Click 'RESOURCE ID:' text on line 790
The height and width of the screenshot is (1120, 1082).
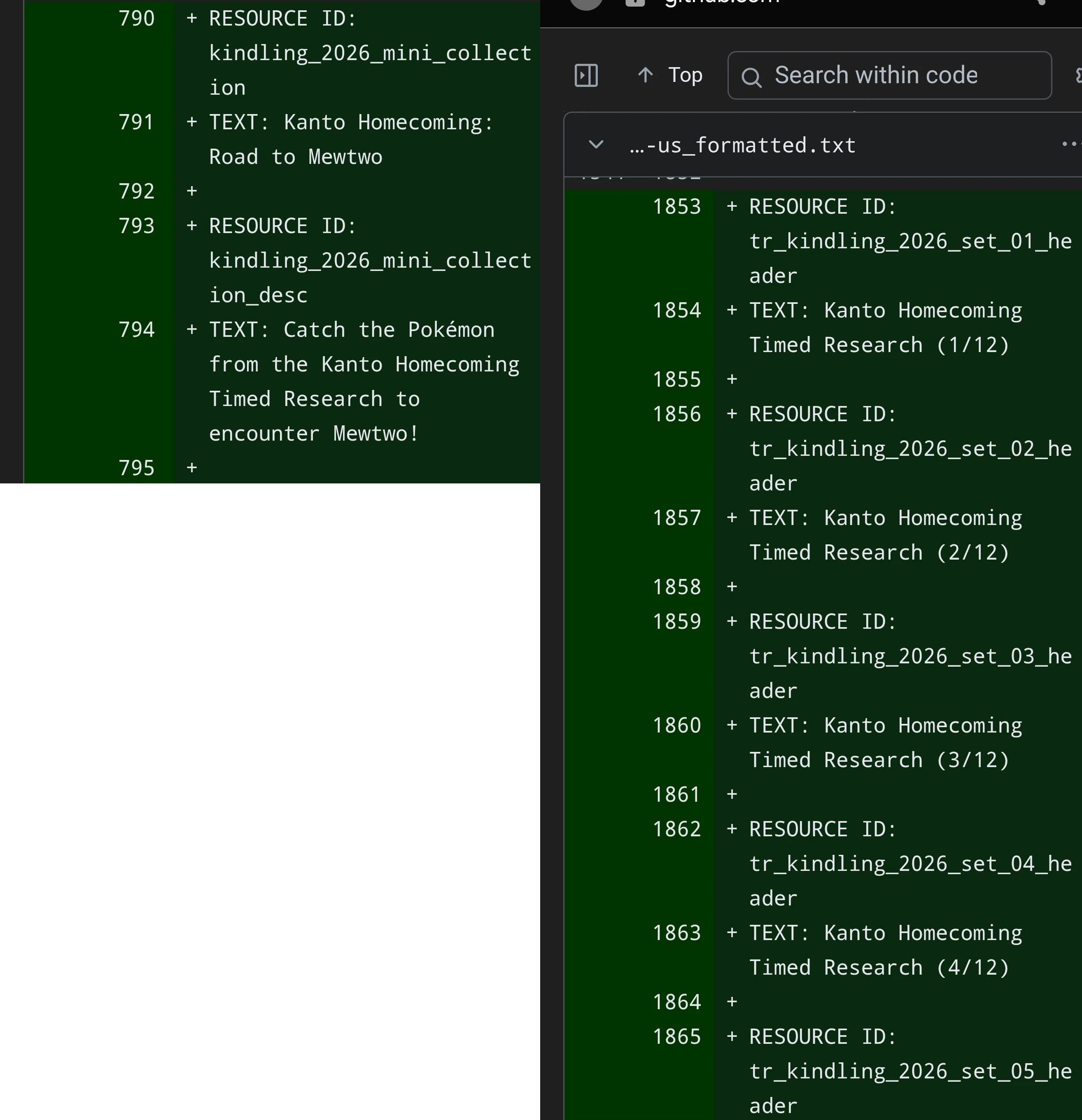click(282, 18)
